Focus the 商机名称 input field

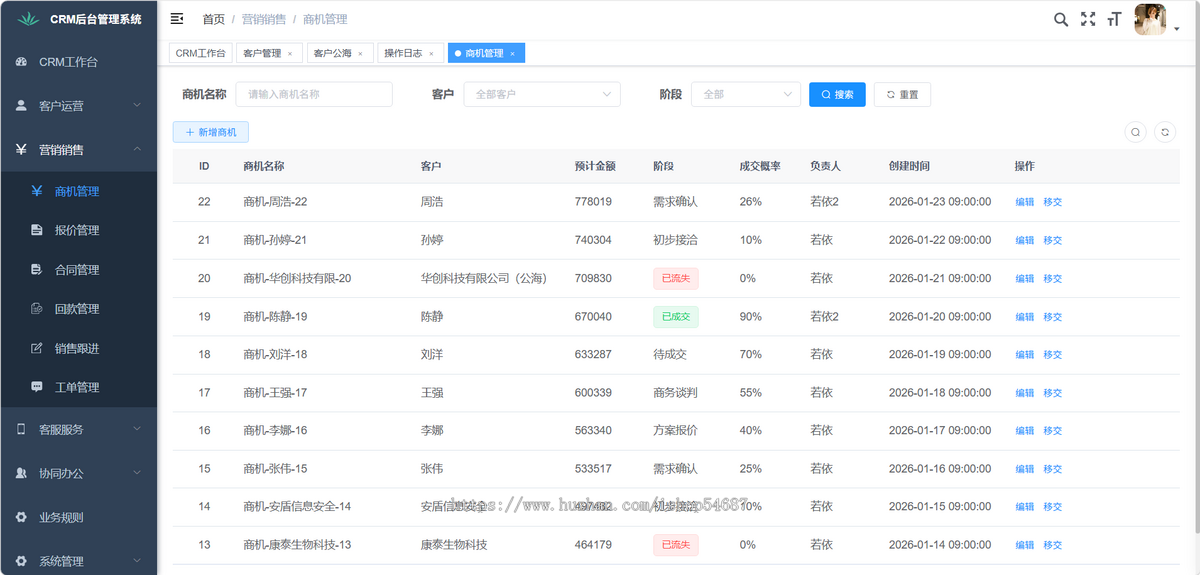[x=314, y=94]
